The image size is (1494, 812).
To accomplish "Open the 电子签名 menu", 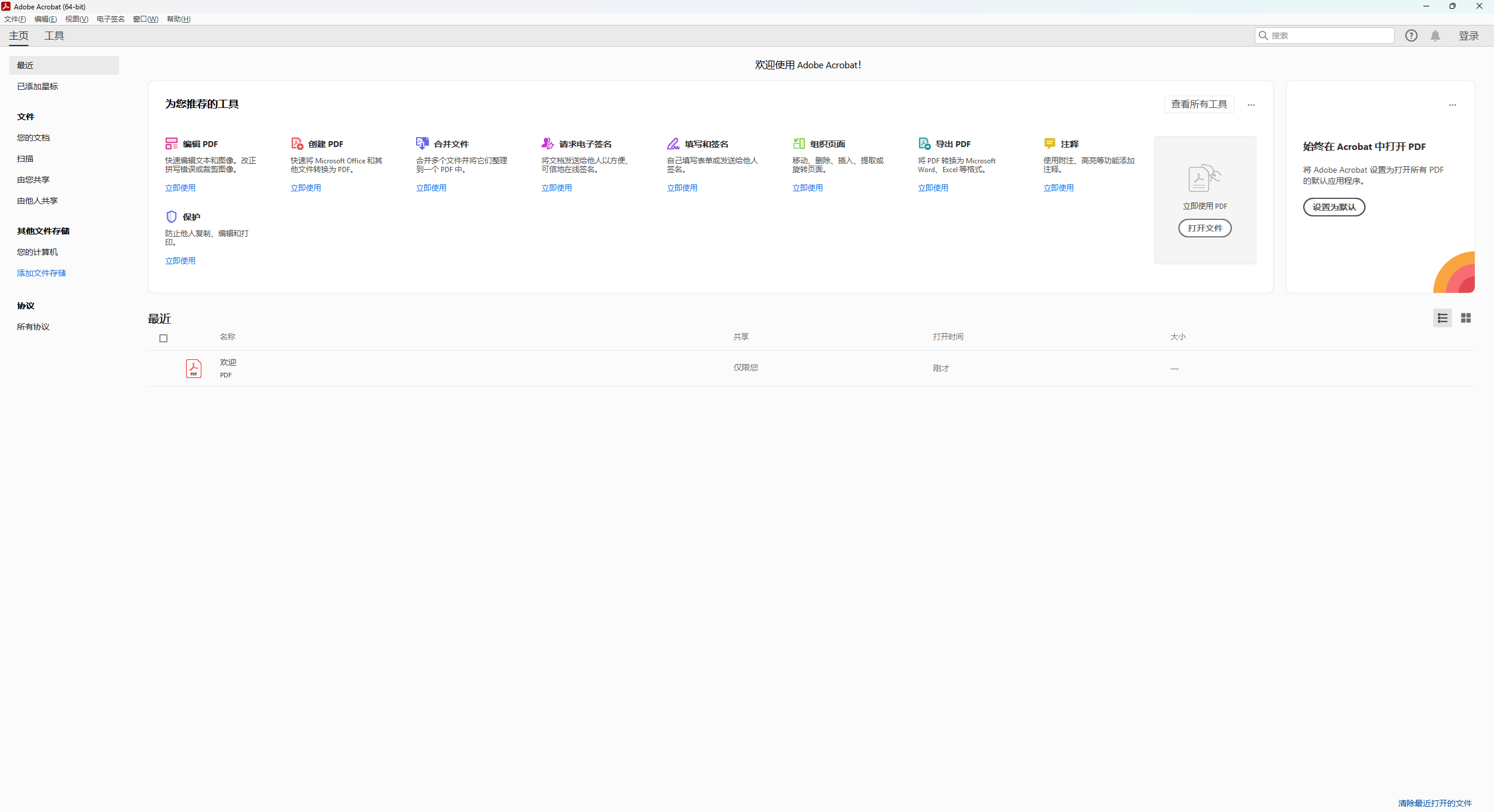I will [x=111, y=19].
